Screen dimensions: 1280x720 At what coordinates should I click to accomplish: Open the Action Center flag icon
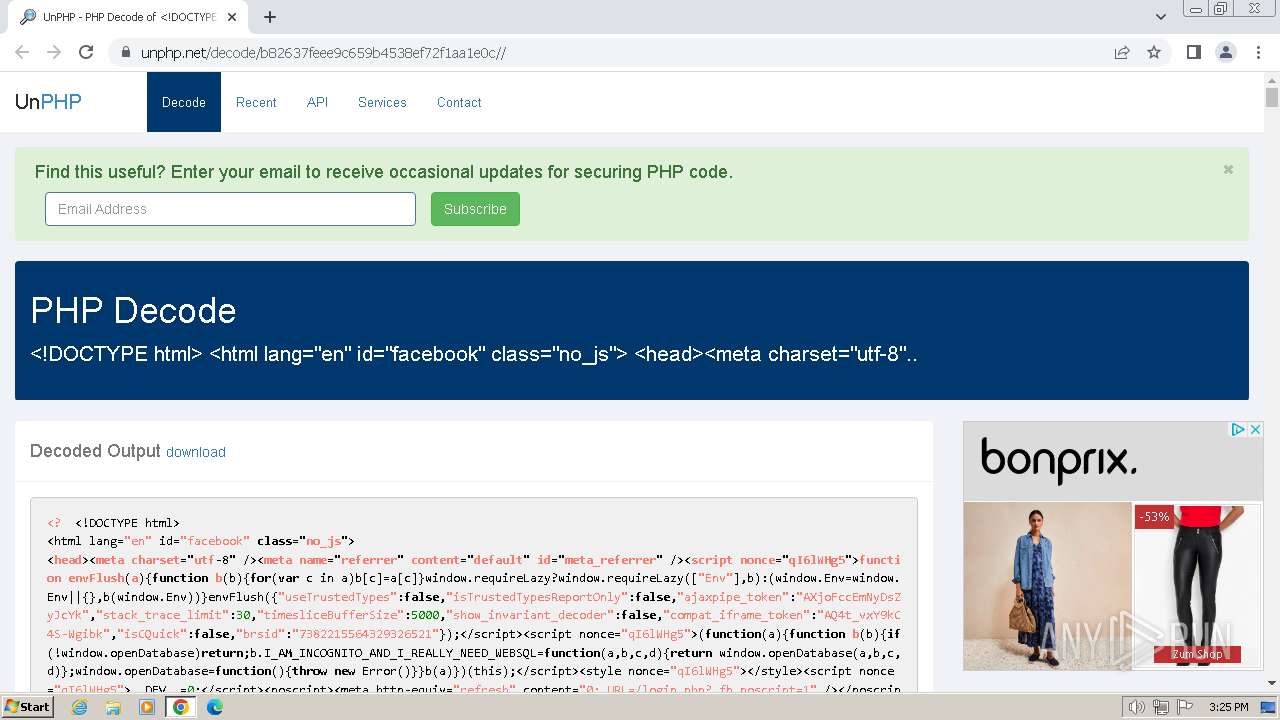(x=1185, y=707)
